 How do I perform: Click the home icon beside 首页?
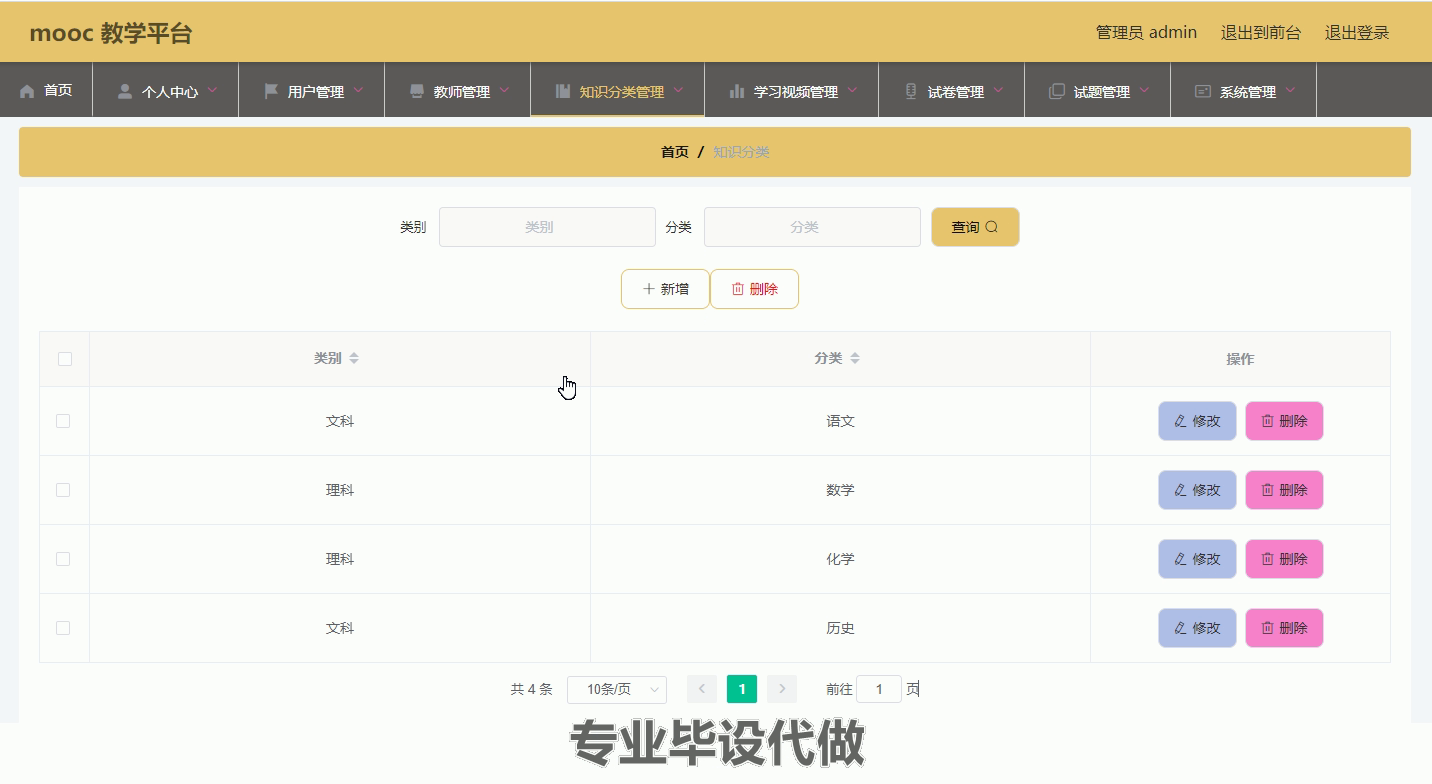coord(27,91)
